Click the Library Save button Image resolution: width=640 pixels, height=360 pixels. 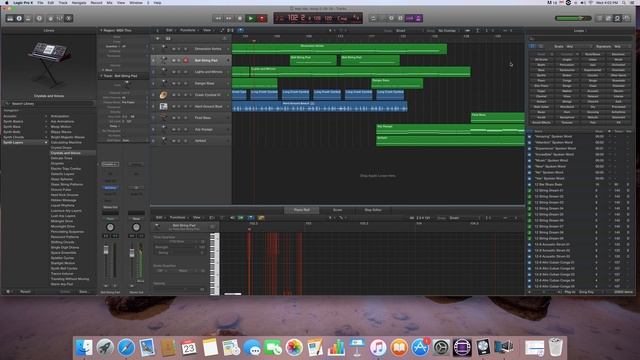[83, 292]
